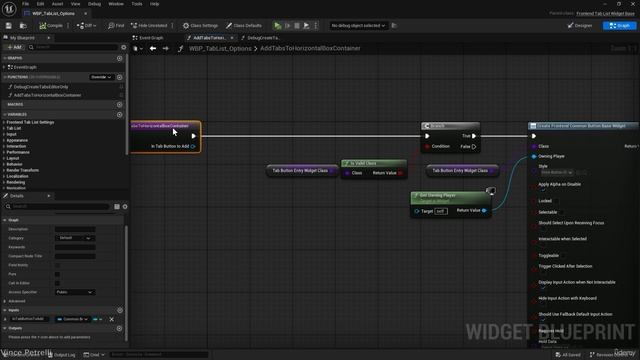Switch to the Event Graph tab
Viewport: 640px width, 360px height.
point(148,38)
